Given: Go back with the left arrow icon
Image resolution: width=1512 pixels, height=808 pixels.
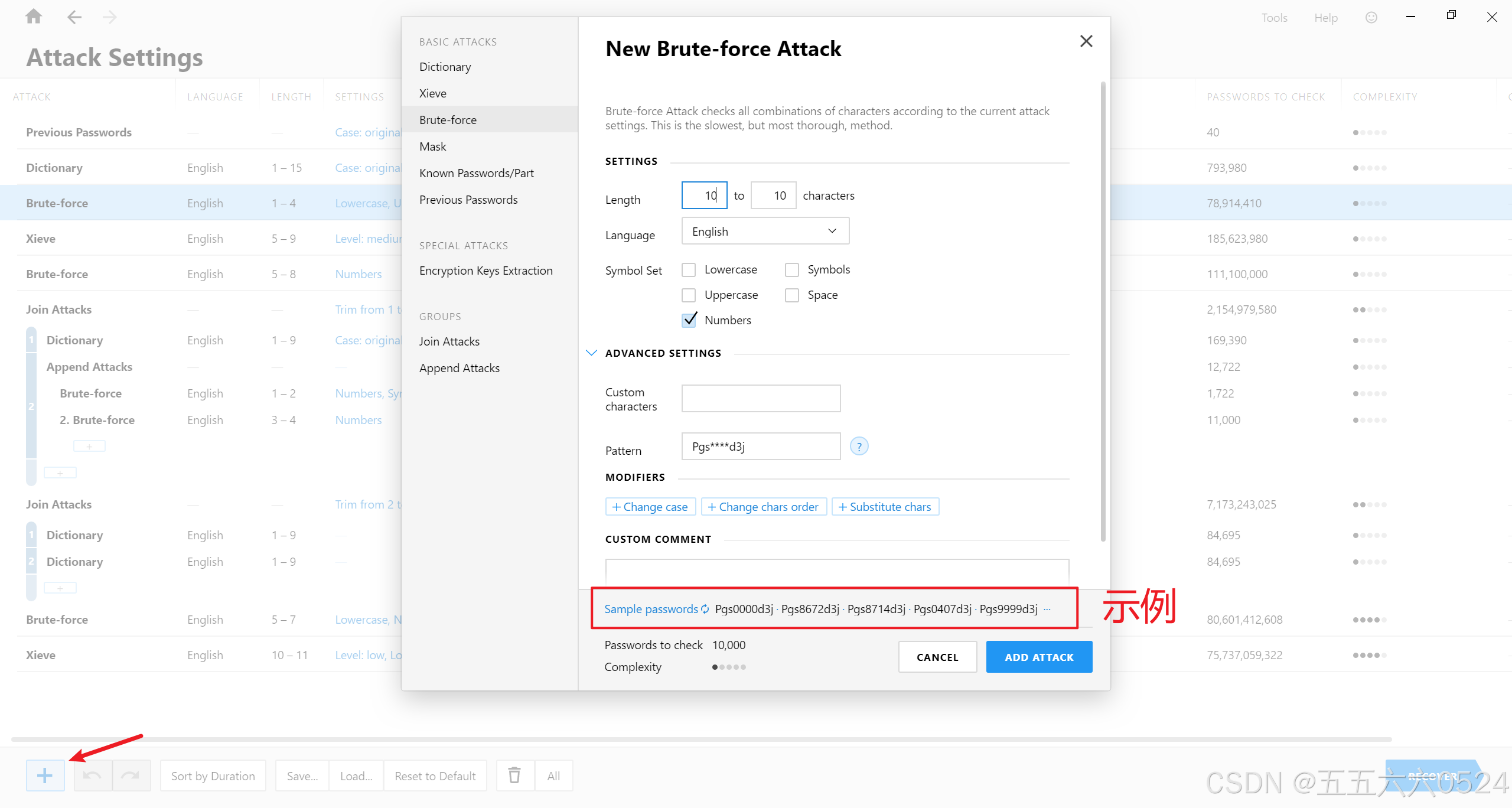Looking at the screenshot, I should coord(74,17).
